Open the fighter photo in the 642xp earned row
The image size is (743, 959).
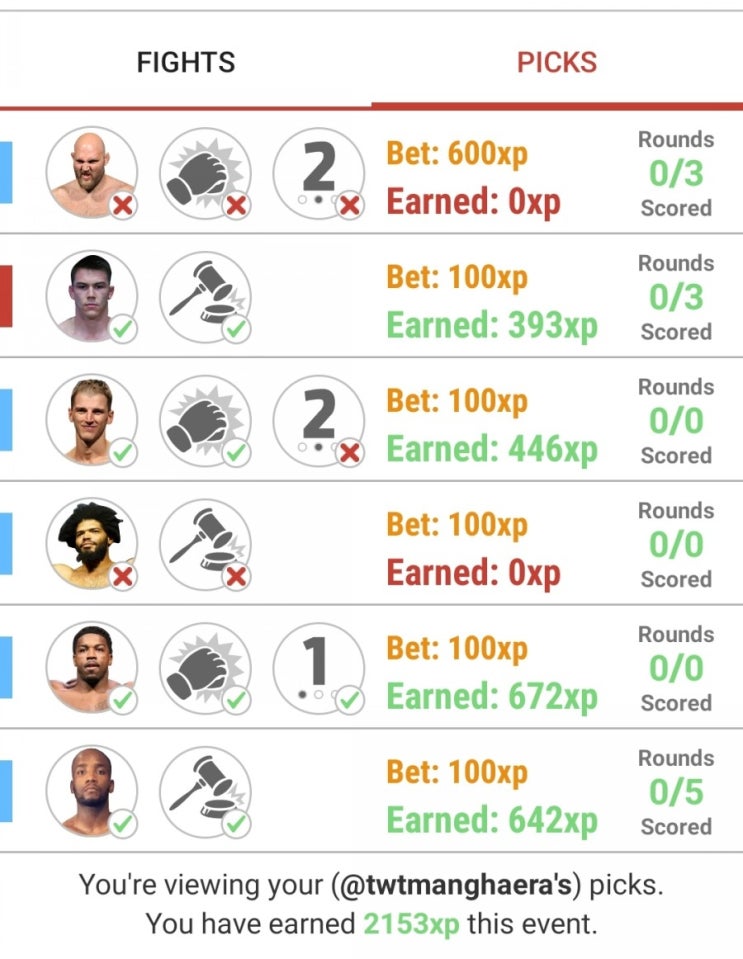92,791
